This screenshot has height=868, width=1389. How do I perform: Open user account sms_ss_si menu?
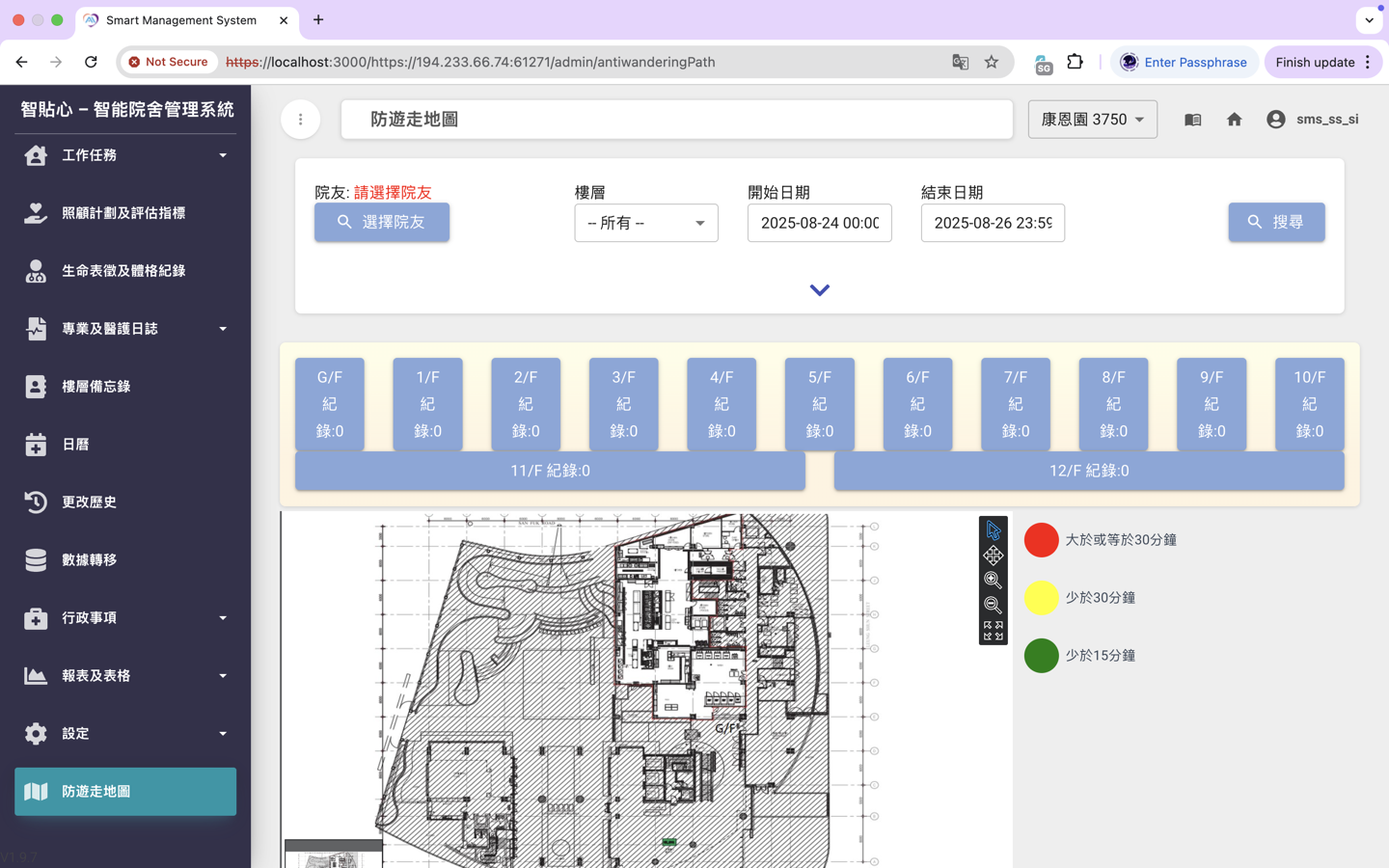[1313, 120]
